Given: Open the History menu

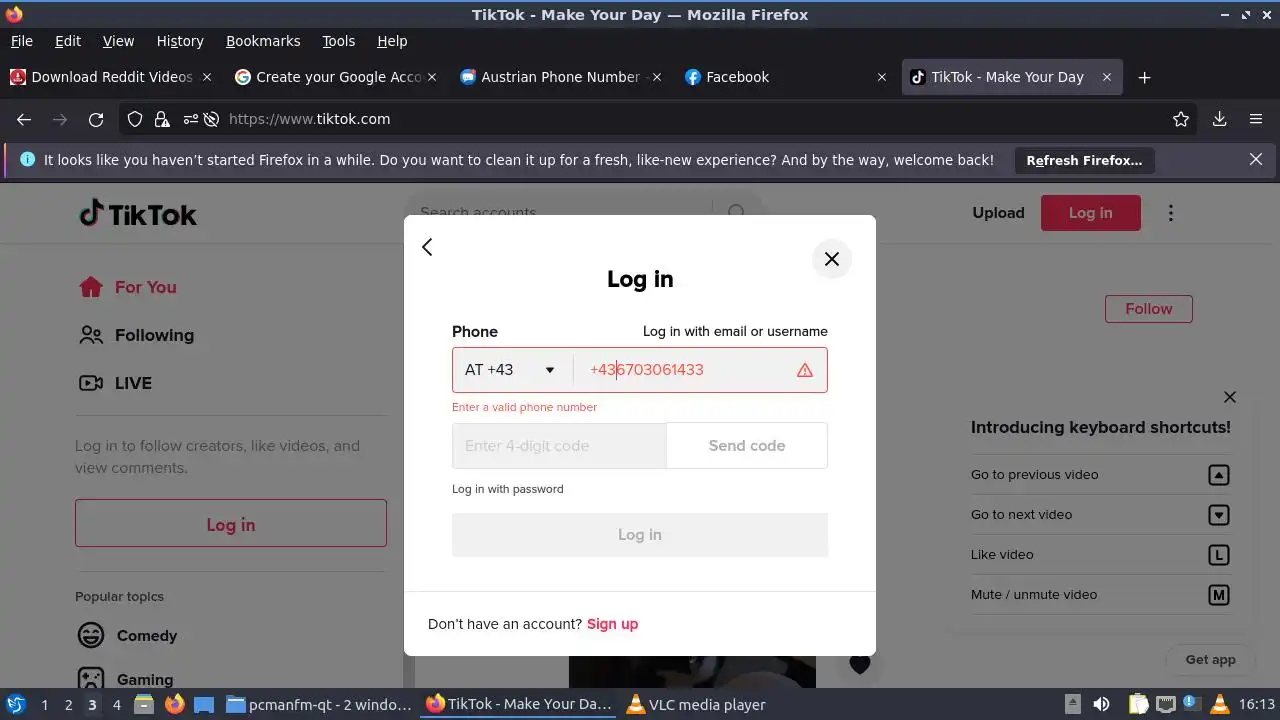Looking at the screenshot, I should [180, 41].
